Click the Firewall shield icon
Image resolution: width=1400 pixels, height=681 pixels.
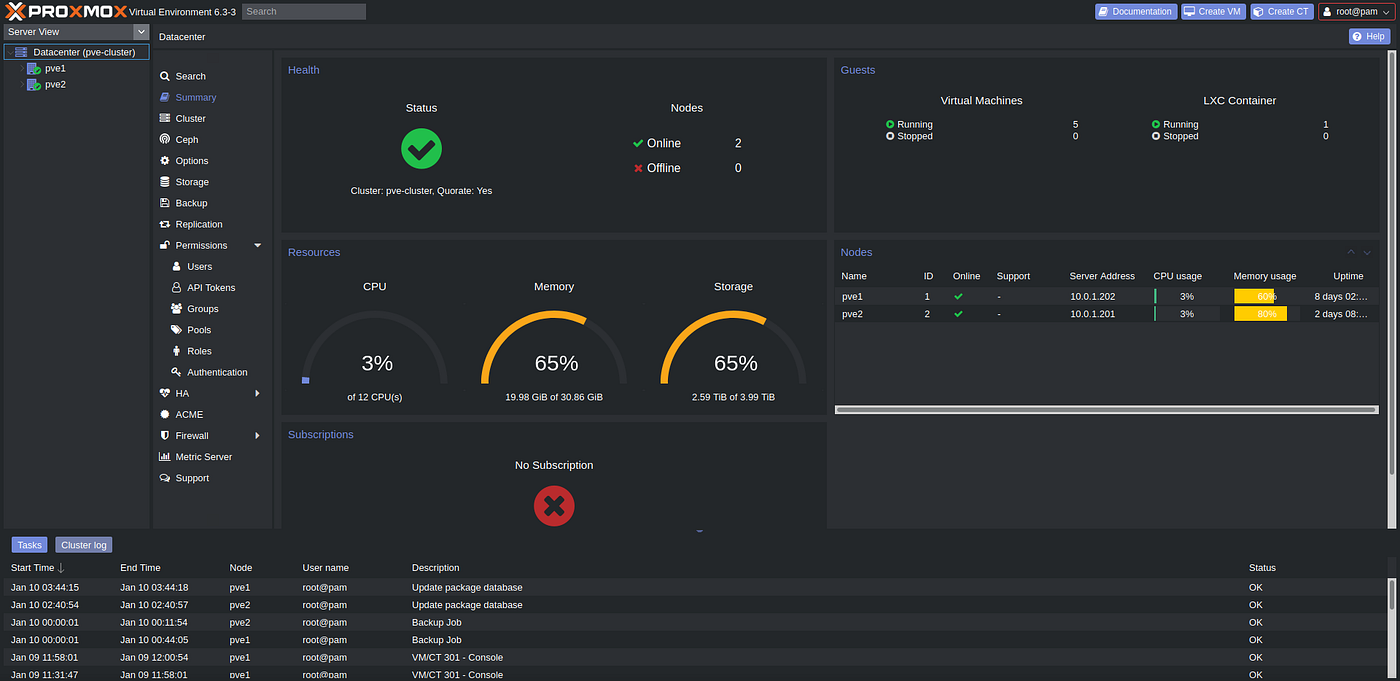(x=165, y=435)
